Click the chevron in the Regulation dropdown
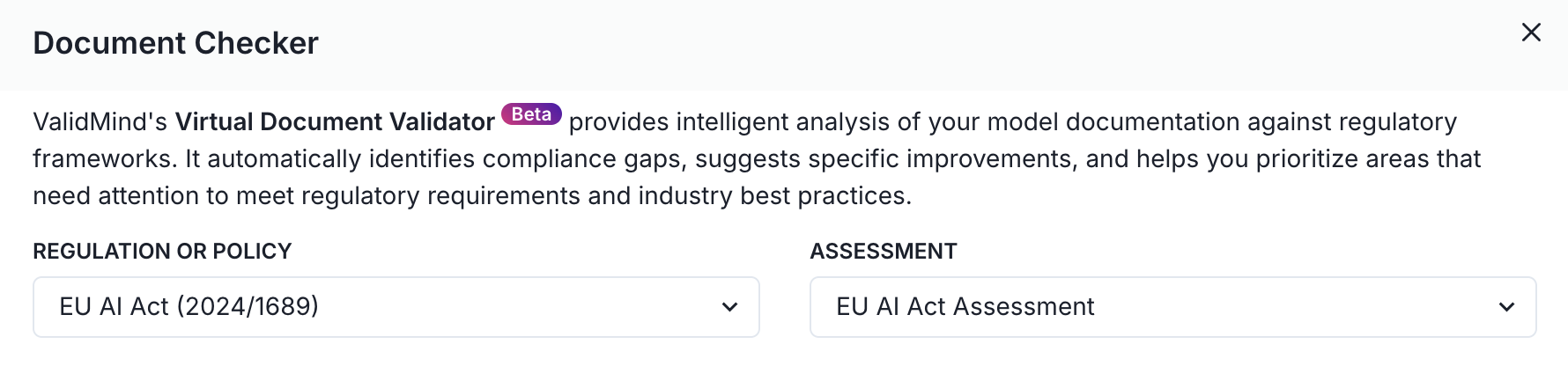This screenshot has height=366, width=1568. (729, 307)
